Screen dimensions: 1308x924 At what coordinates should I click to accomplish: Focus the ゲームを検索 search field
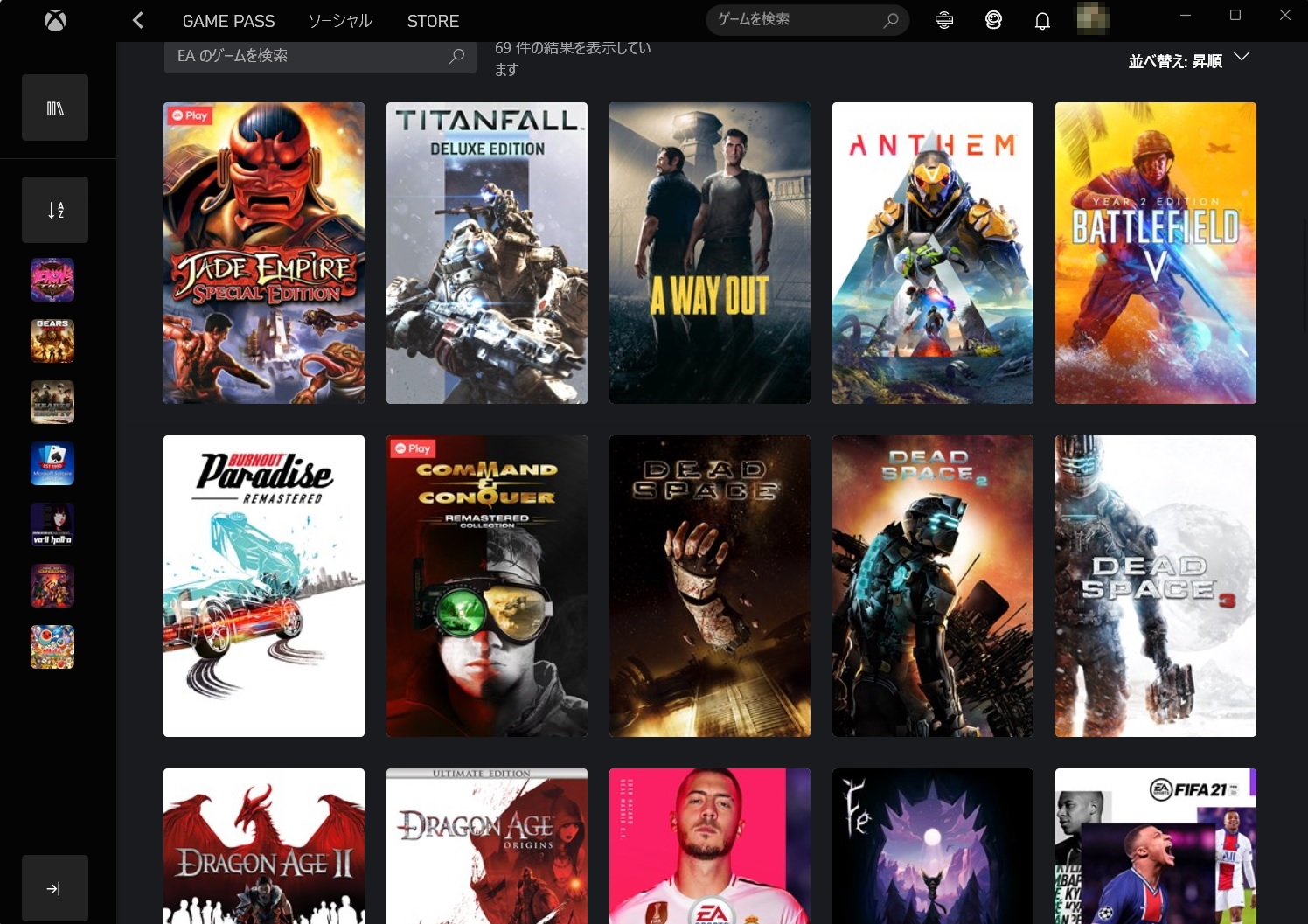coord(807,20)
